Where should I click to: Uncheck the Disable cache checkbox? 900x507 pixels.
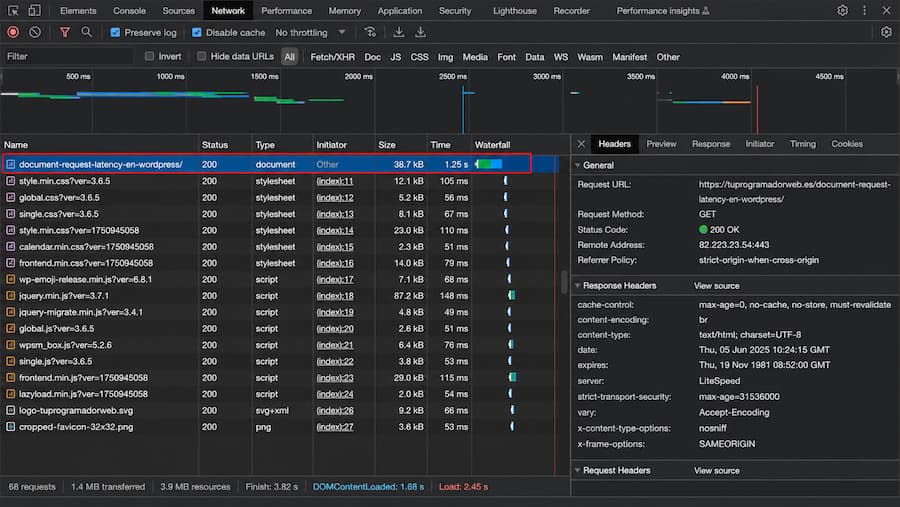pos(197,33)
